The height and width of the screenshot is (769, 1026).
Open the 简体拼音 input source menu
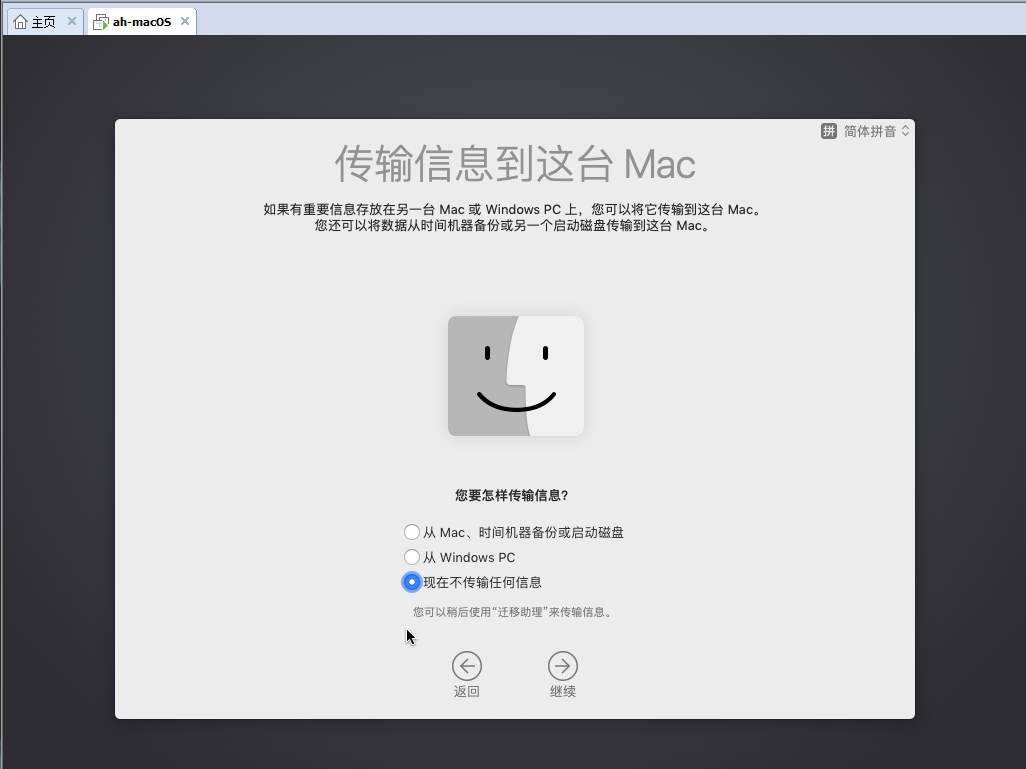(869, 131)
